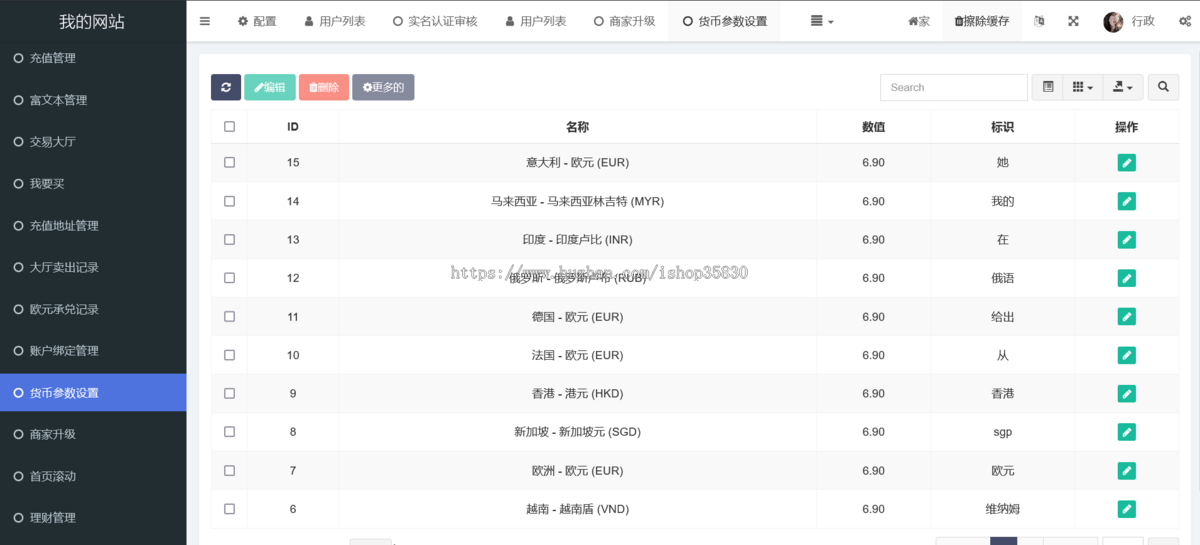This screenshot has width=1200, height=545.
Task: Select the 货币参数设置 tab
Action: tap(725, 21)
